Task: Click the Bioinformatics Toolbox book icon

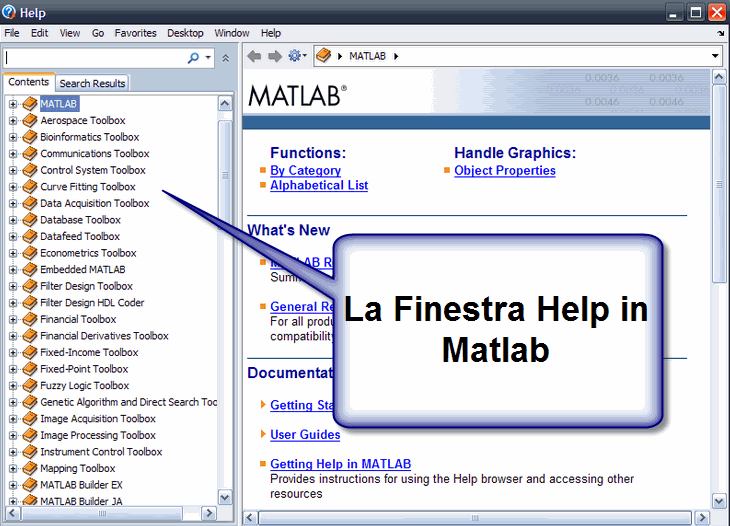Action: coord(30,137)
